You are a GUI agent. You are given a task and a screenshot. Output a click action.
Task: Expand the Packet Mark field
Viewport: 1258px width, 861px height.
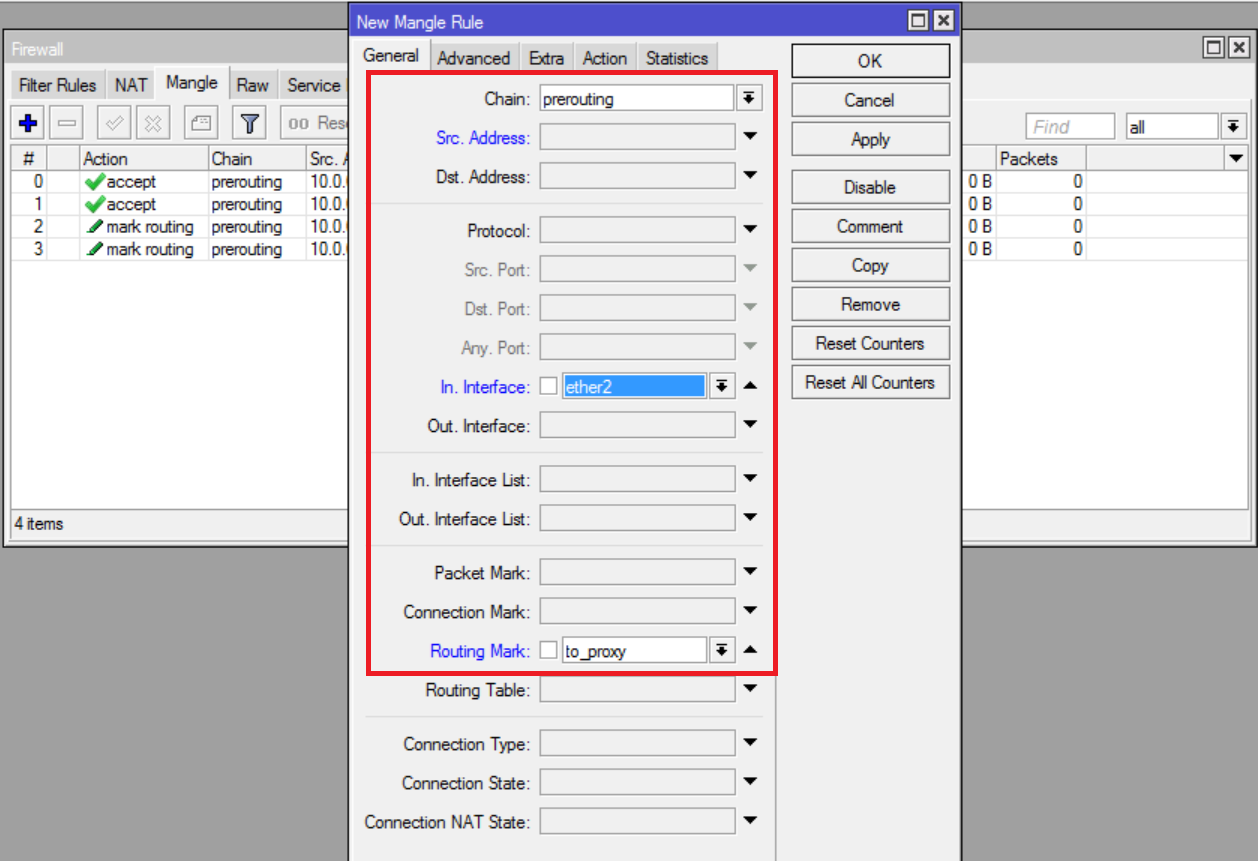click(x=750, y=572)
